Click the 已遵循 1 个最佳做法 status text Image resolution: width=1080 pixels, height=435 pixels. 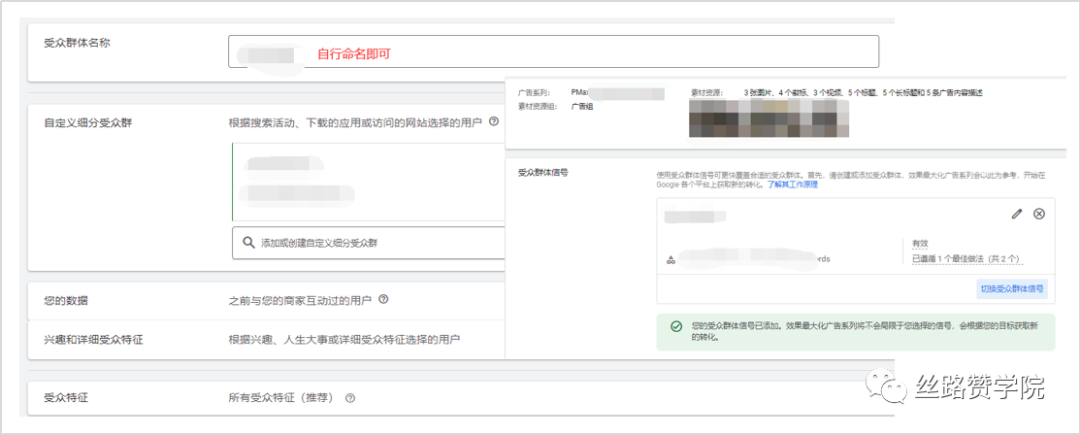point(964,259)
